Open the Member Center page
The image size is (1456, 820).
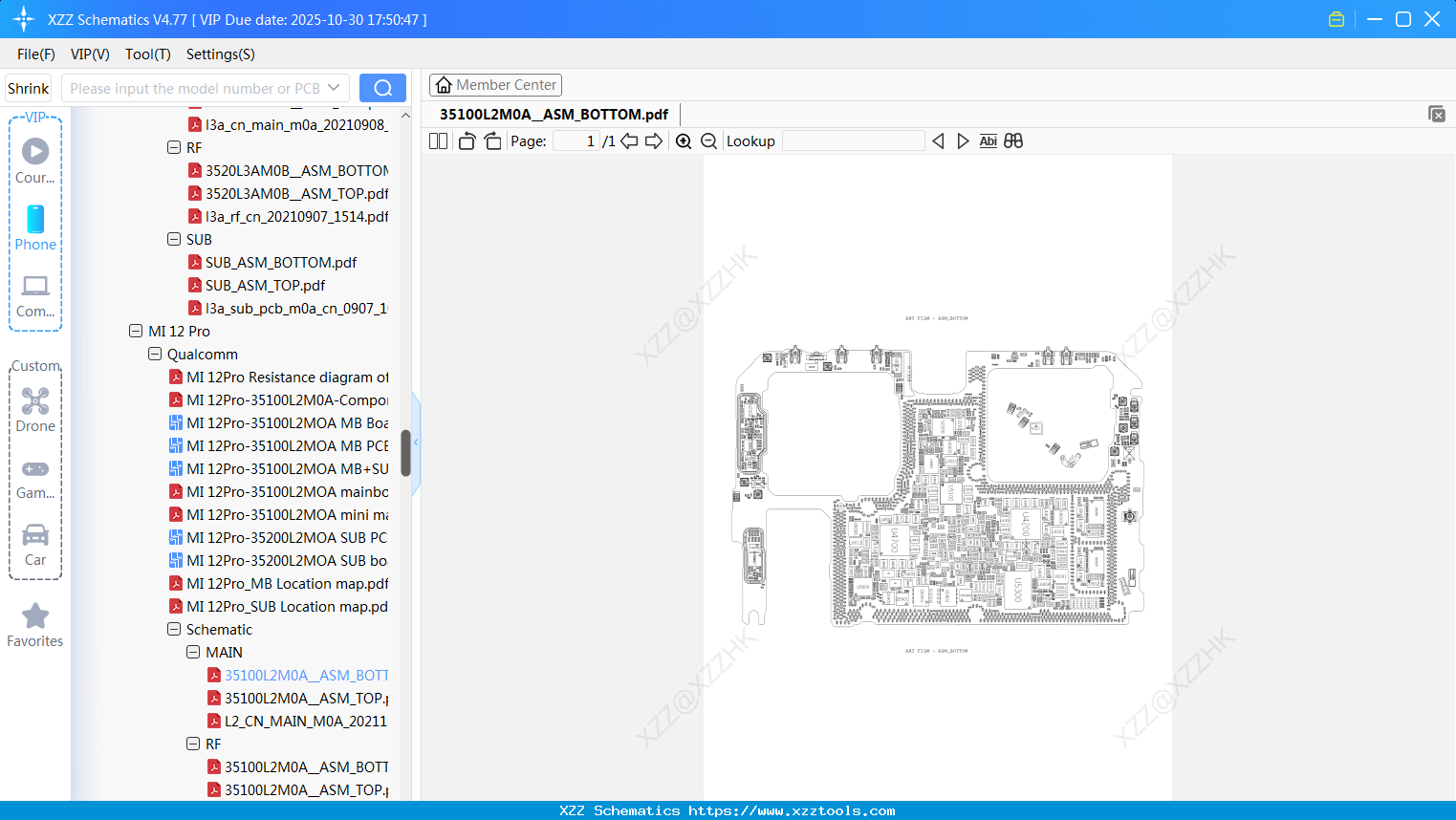(x=495, y=84)
